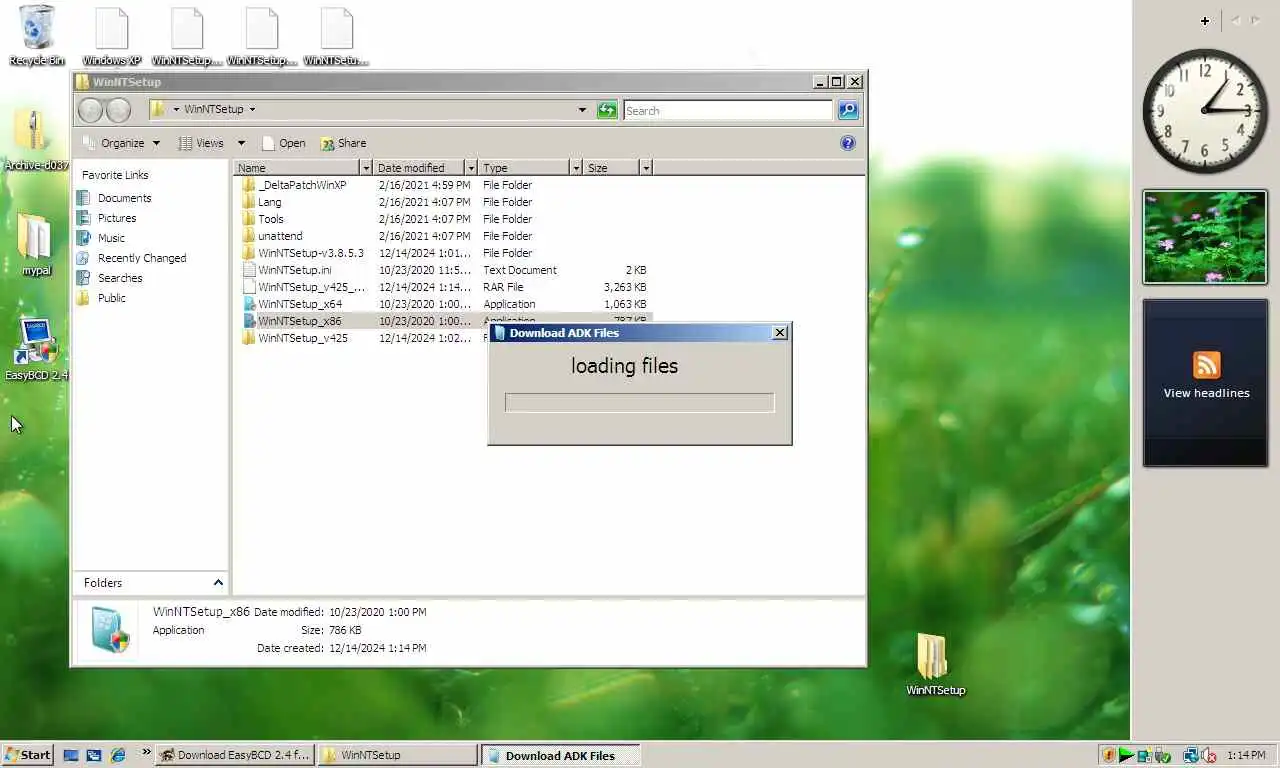Select the WinNTSetup_x64 application
This screenshot has width=1280, height=768.
point(299,304)
